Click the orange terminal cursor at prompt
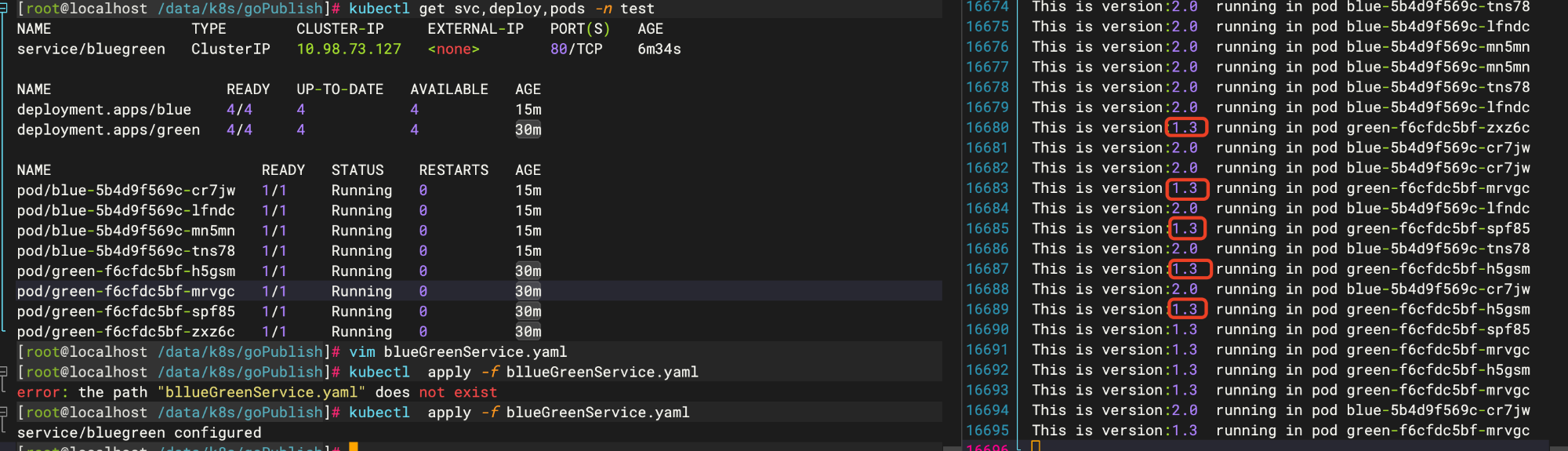 (x=354, y=447)
